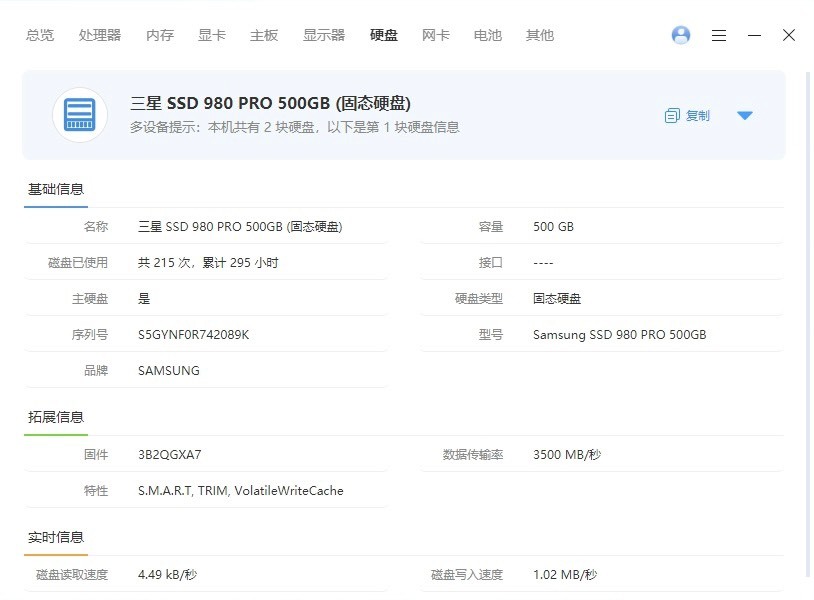Switch to the 处理器 tab
This screenshot has width=814, height=600.
tap(100, 35)
